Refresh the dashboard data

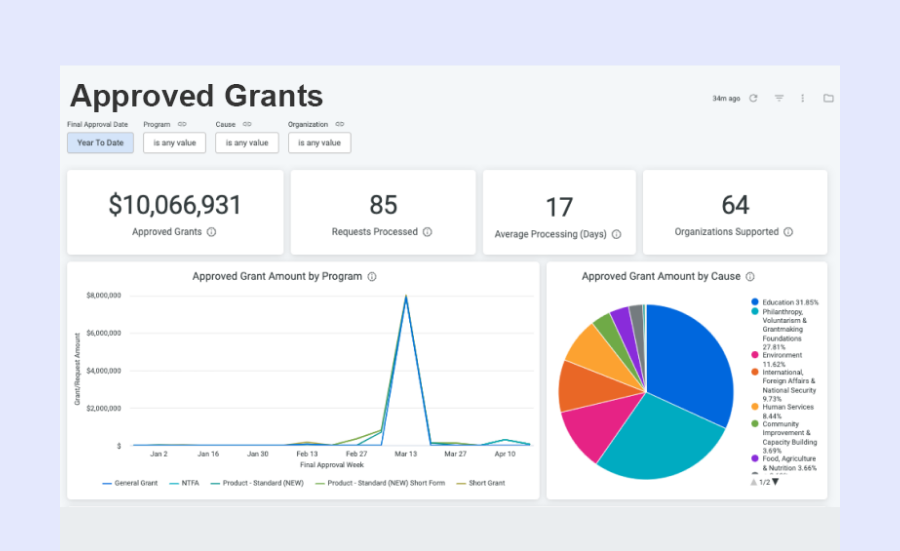tap(753, 98)
